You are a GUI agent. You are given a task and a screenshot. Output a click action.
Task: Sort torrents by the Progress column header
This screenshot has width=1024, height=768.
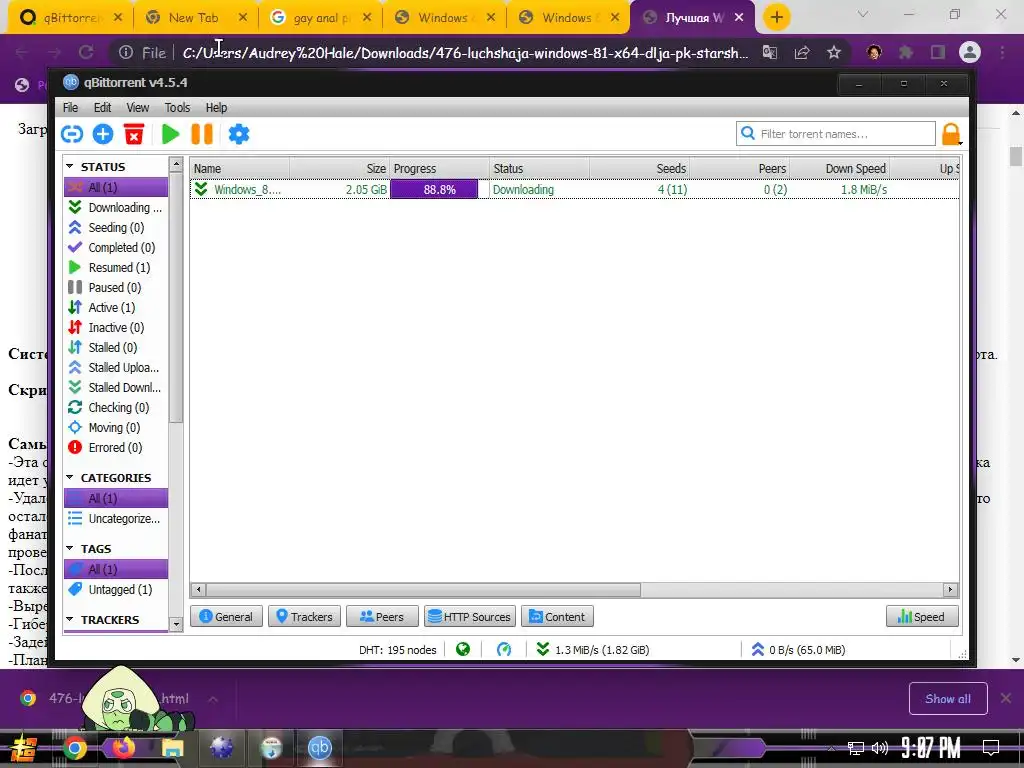(x=440, y=168)
